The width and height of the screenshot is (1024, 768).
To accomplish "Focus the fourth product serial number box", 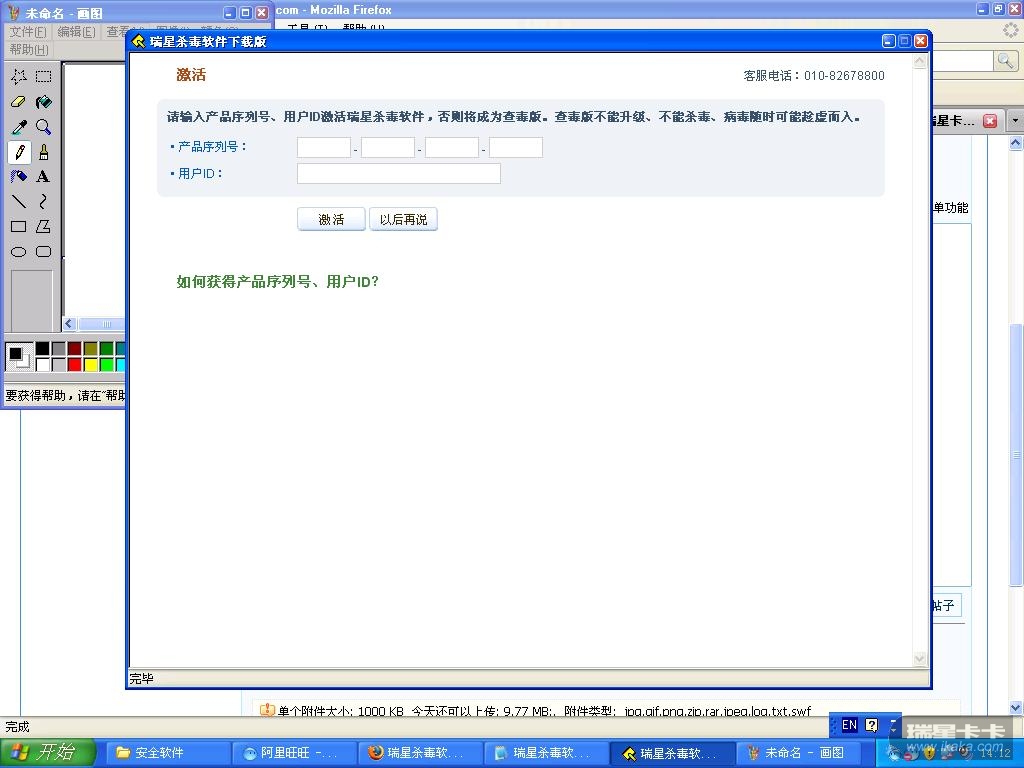I will pyautogui.click(x=516, y=147).
